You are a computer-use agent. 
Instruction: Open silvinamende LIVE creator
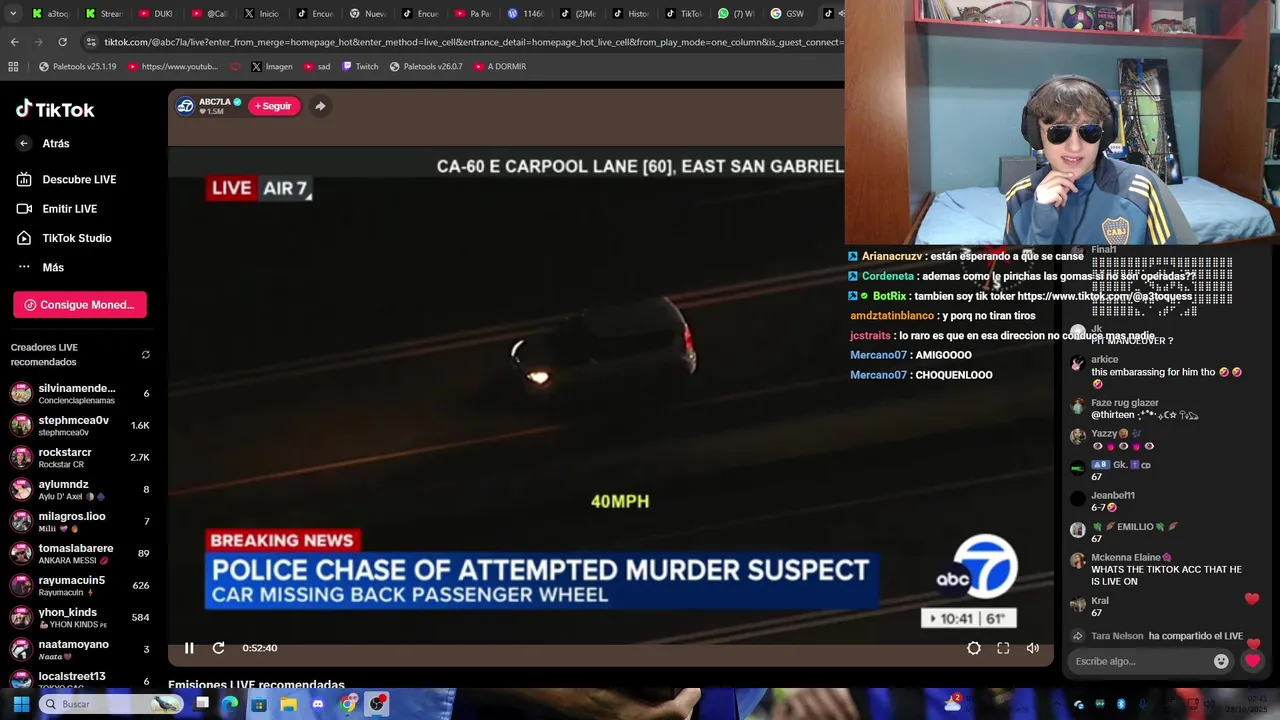[x=80, y=394]
